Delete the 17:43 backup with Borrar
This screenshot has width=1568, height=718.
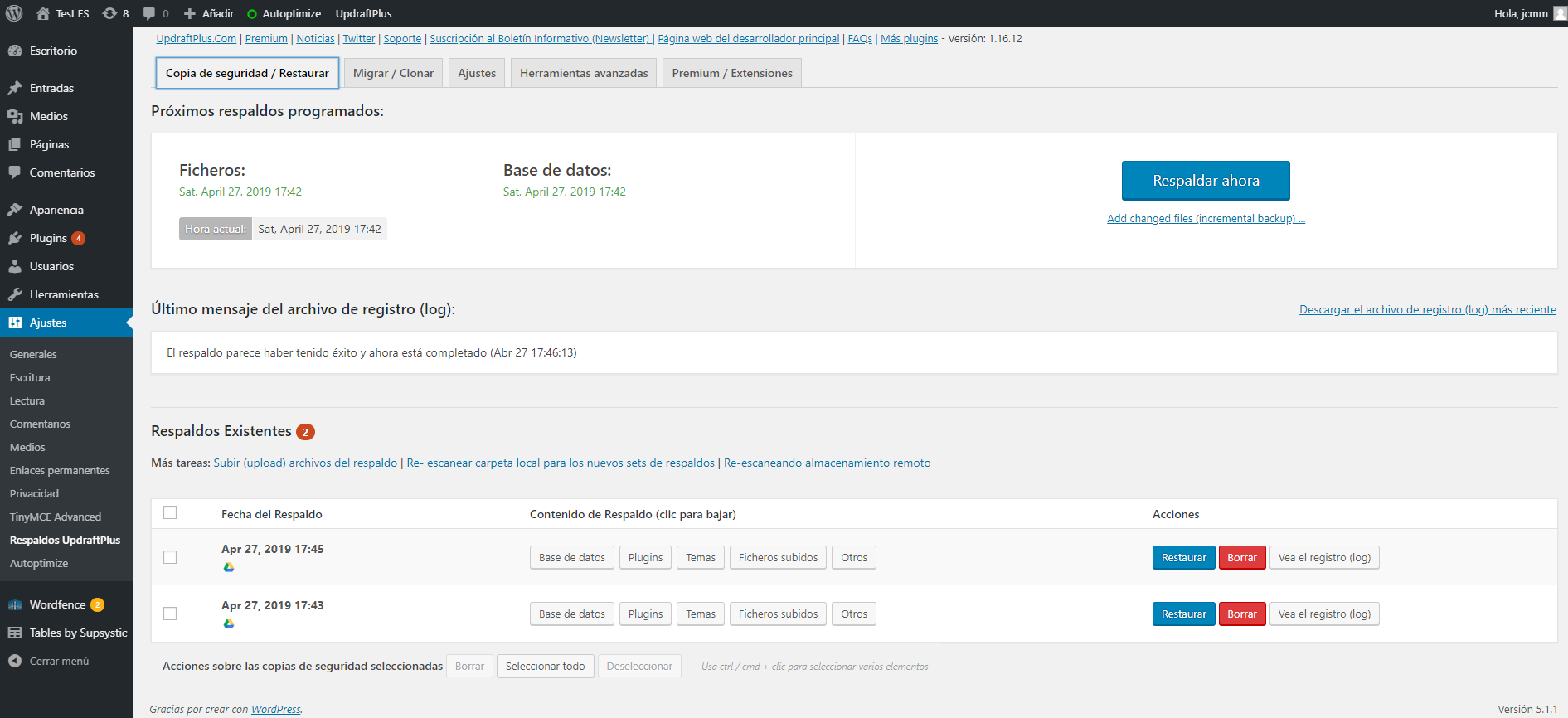point(1241,614)
